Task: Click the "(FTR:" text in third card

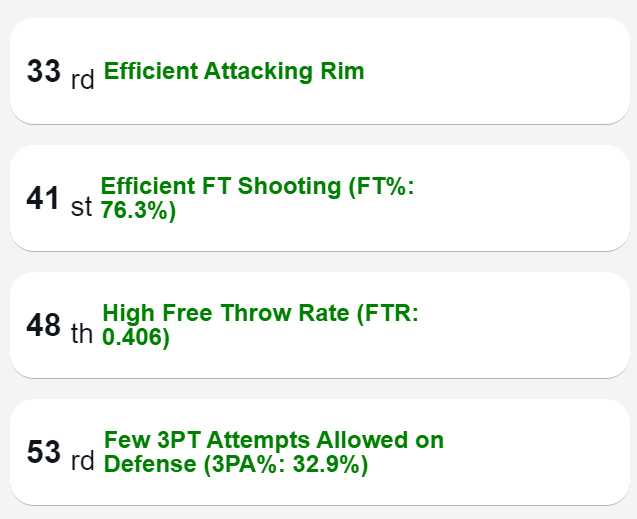Action: (x=386, y=314)
